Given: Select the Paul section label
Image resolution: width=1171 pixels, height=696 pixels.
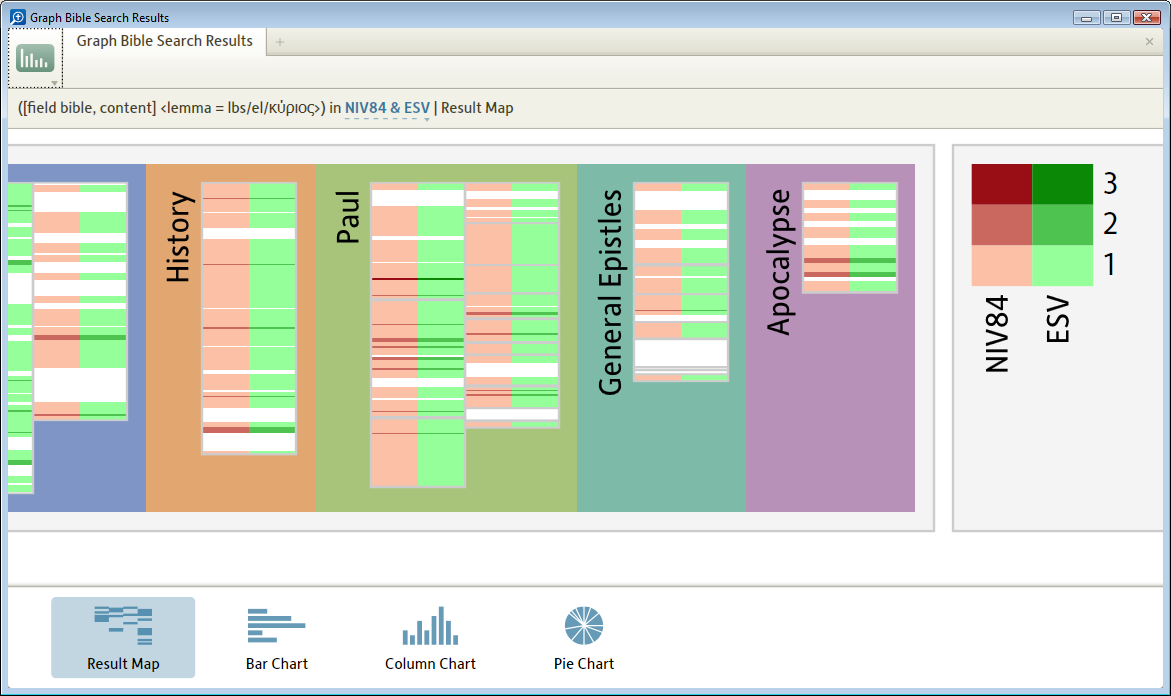Looking at the screenshot, I should [348, 217].
